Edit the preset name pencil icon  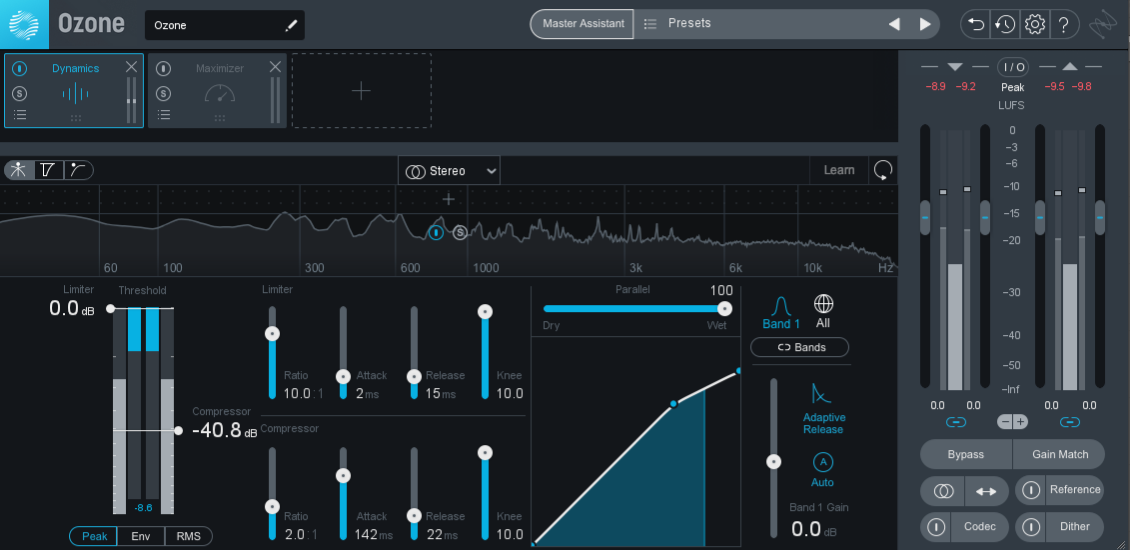[x=290, y=25]
